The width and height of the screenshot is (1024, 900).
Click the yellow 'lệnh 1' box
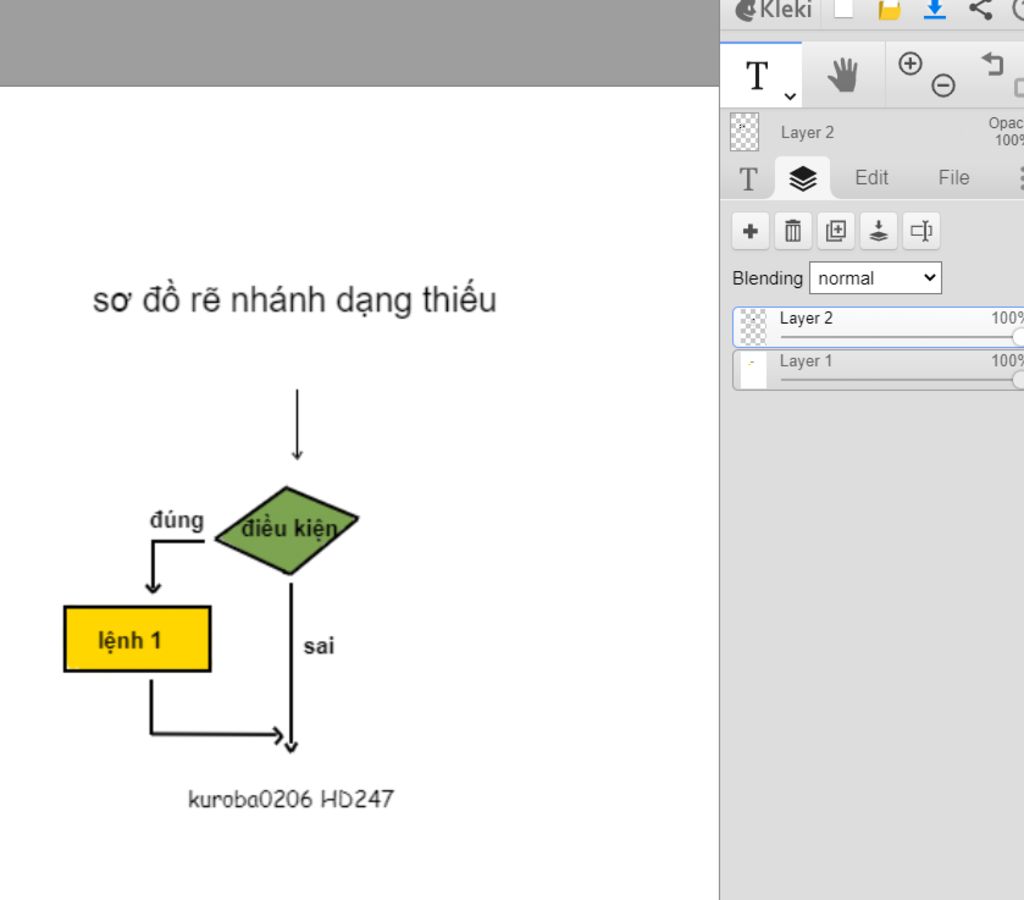[137, 639]
